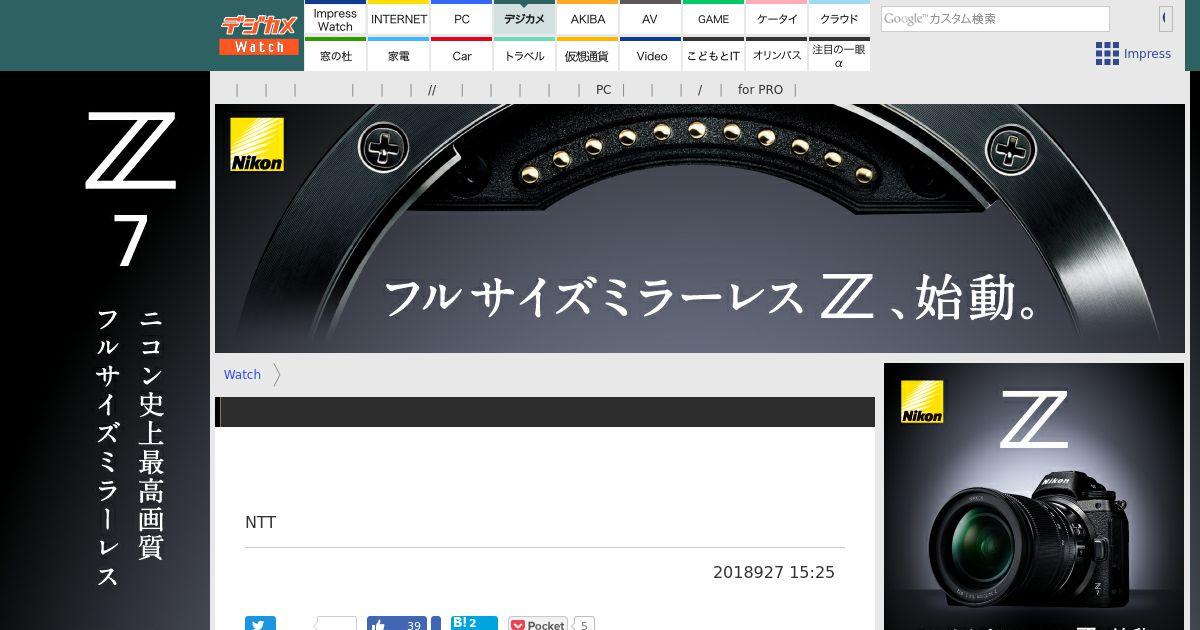Open the Video tab
Screen dimensions: 1200x630
click(x=650, y=55)
